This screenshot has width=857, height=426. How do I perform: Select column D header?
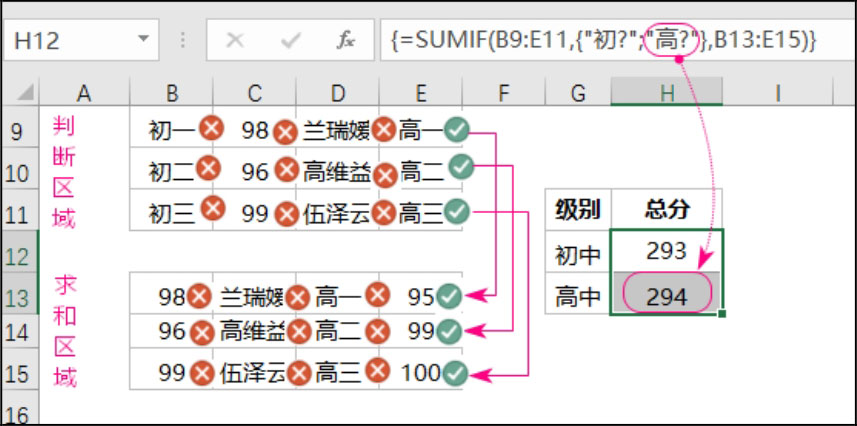338,93
